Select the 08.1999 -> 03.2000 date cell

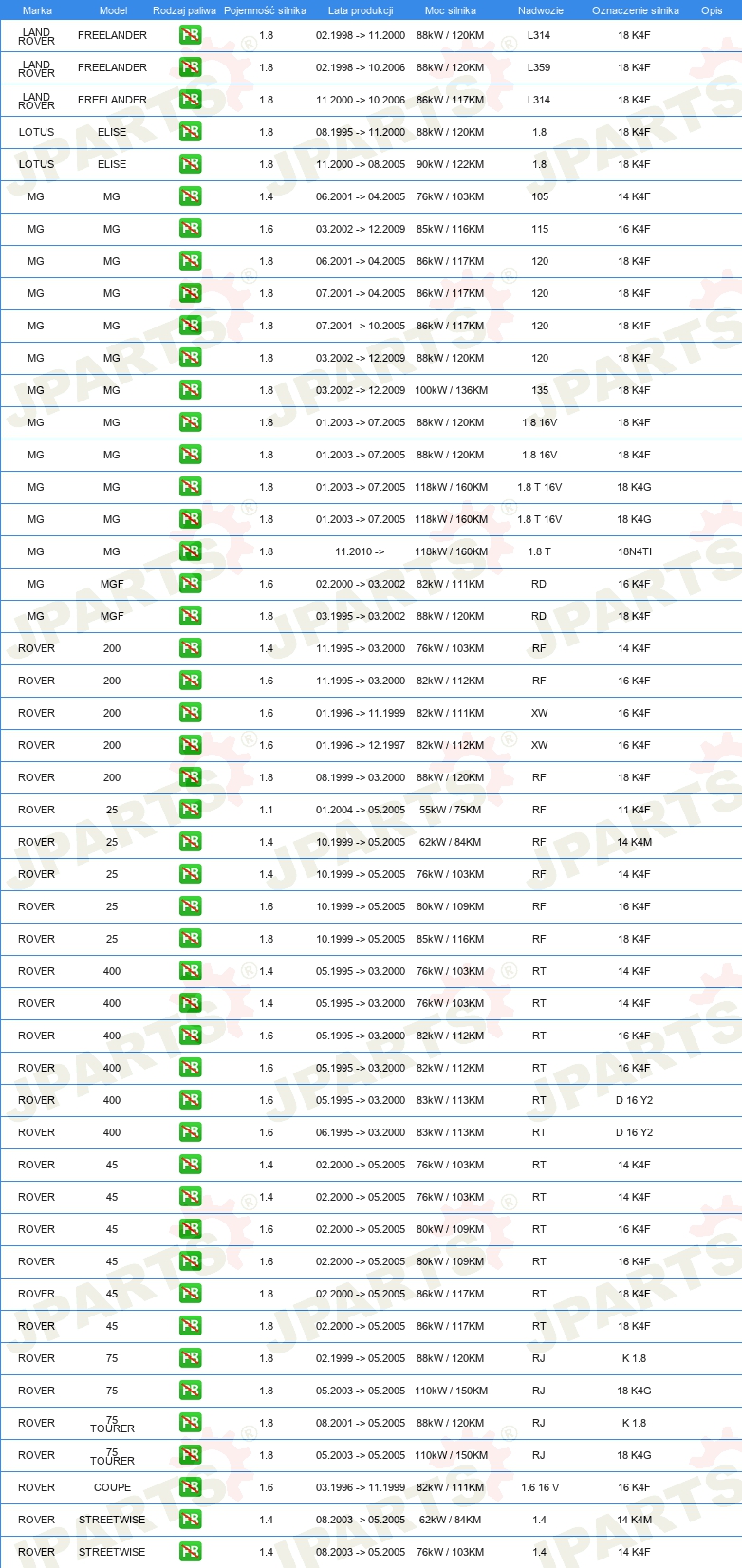361,777
